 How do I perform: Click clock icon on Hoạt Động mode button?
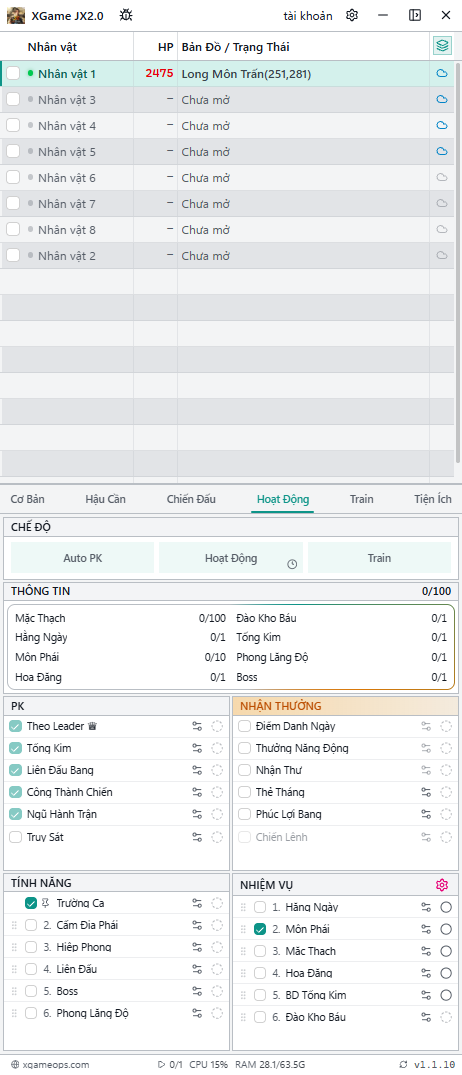pos(292,564)
